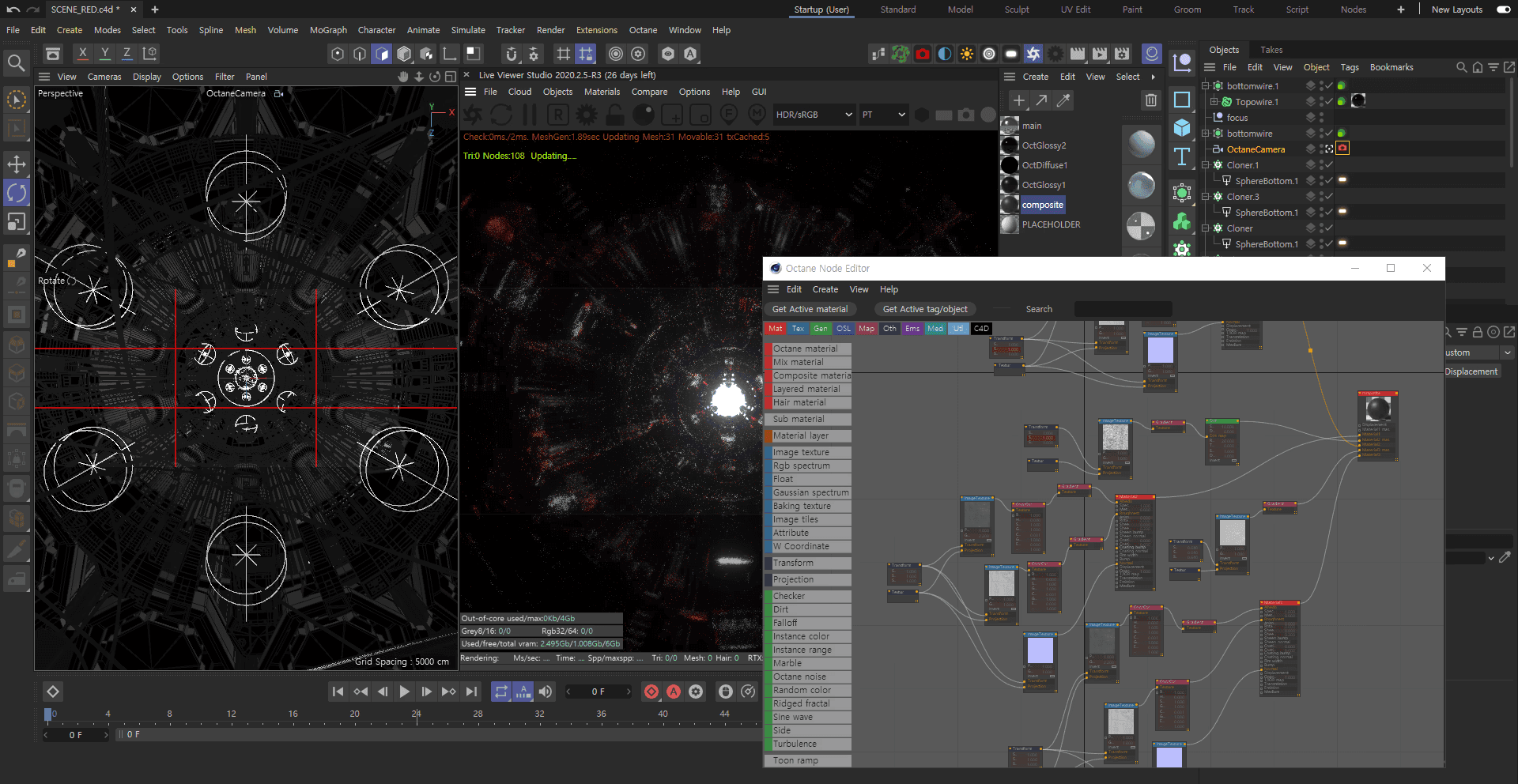Click Live Viewer restart render refresh icon
This screenshot has height=784, width=1518.
501,115
